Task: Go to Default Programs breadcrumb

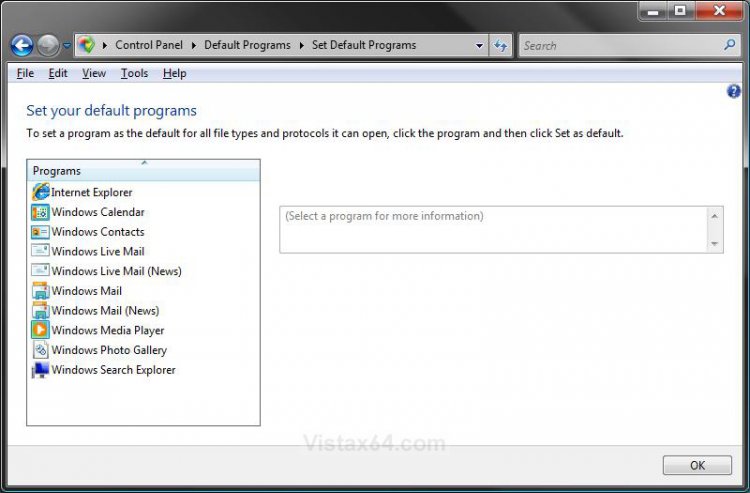Action: click(247, 45)
